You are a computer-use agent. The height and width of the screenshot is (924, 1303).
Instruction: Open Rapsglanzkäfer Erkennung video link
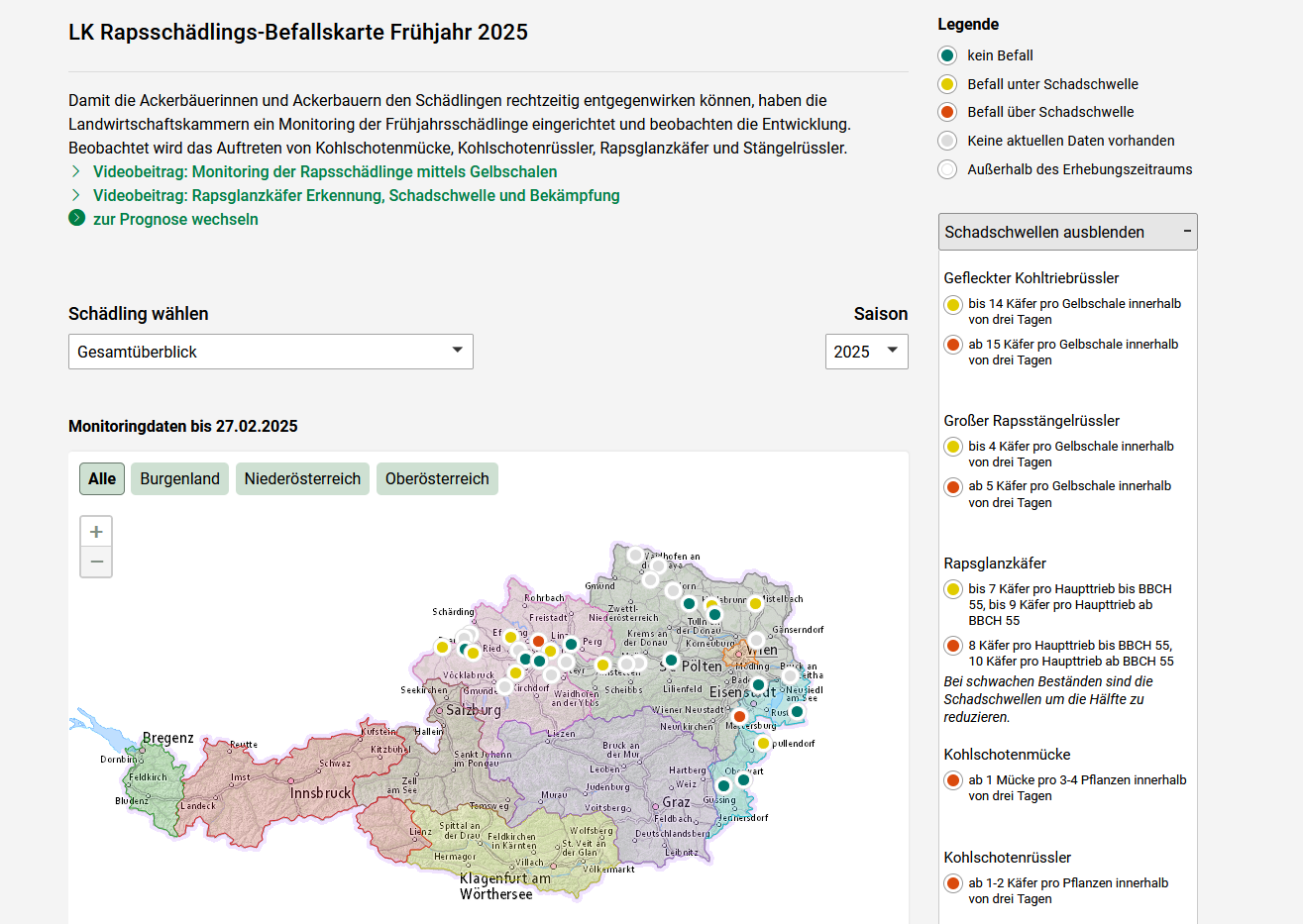[x=356, y=195]
